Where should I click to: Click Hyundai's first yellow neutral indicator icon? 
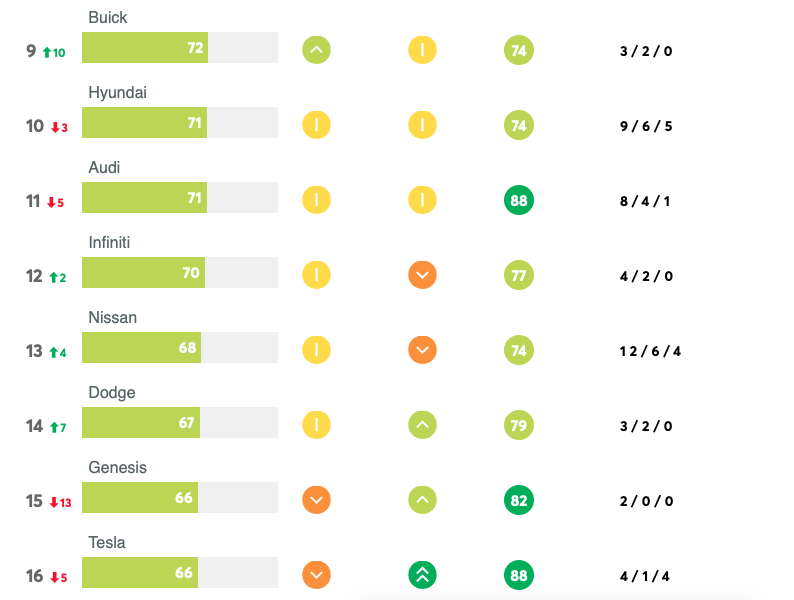tap(316, 125)
